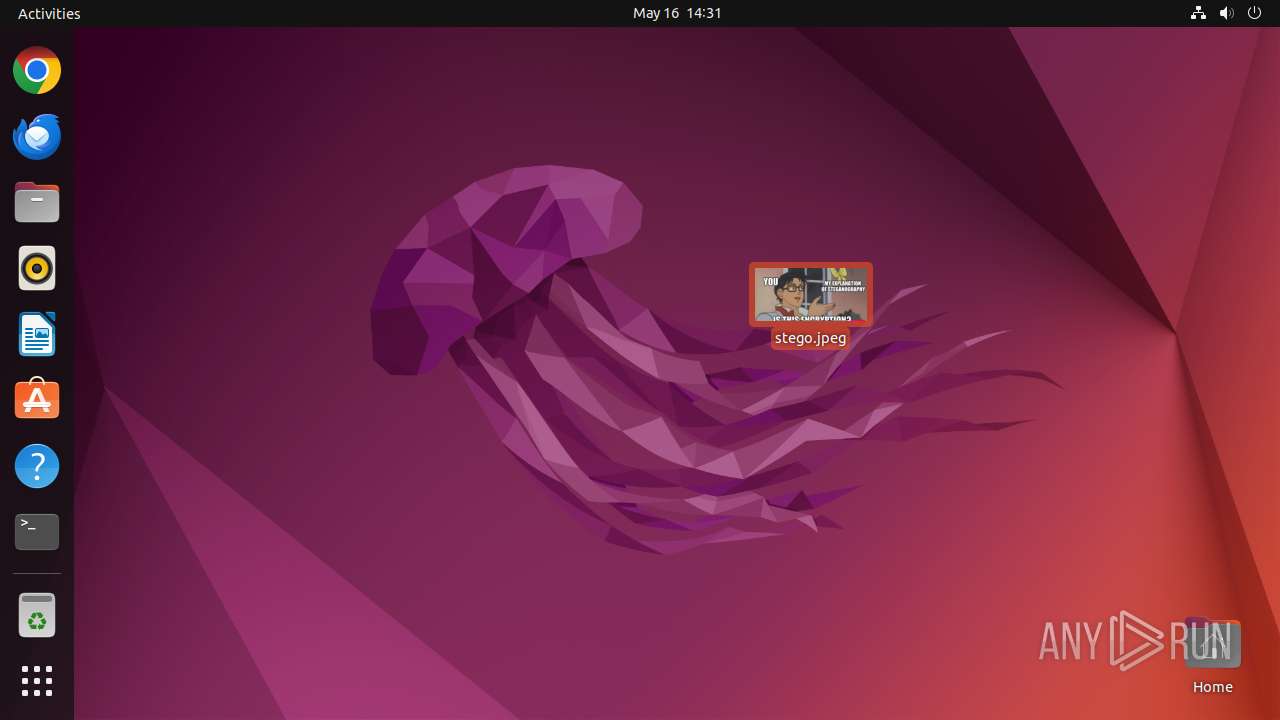The image size is (1280, 720).
Task: Open the clock showing May 16 14:31
Action: click(x=677, y=13)
